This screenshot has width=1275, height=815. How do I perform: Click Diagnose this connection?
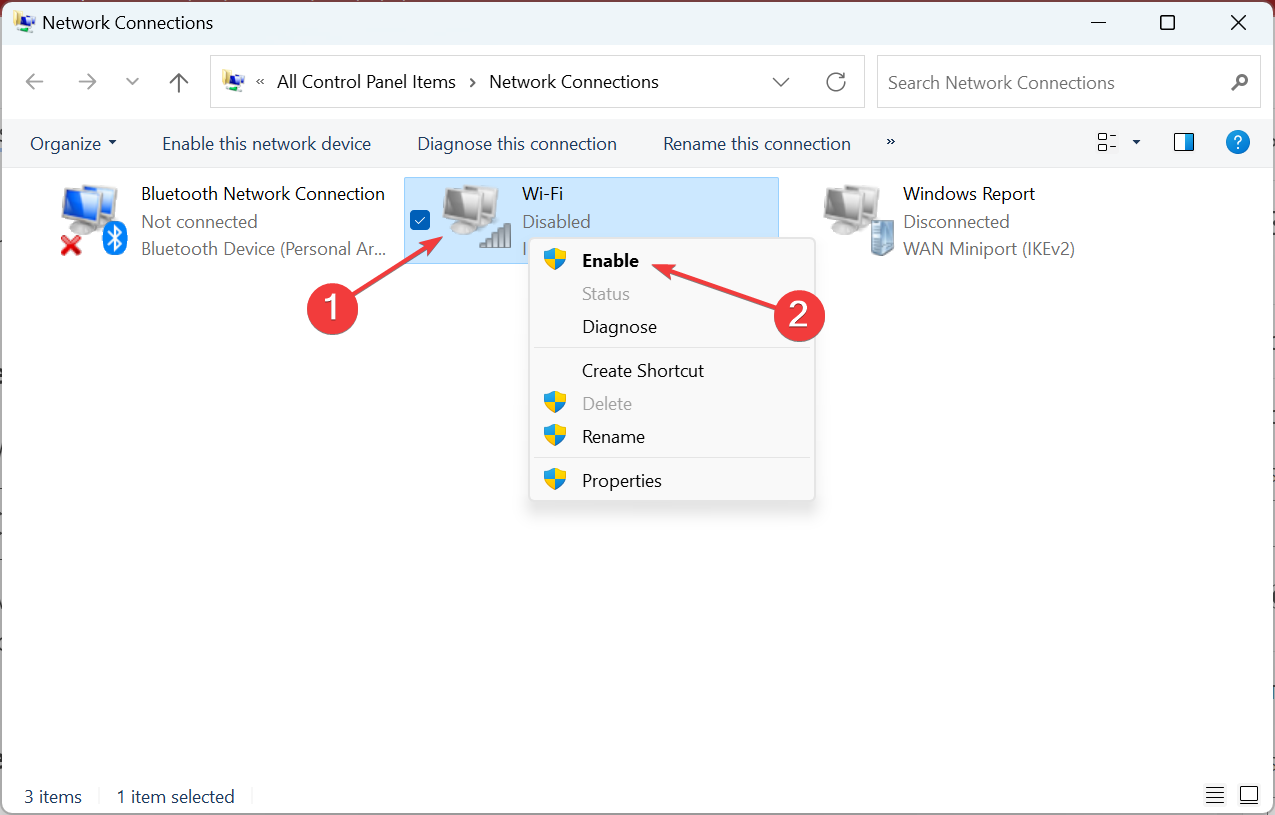click(517, 144)
